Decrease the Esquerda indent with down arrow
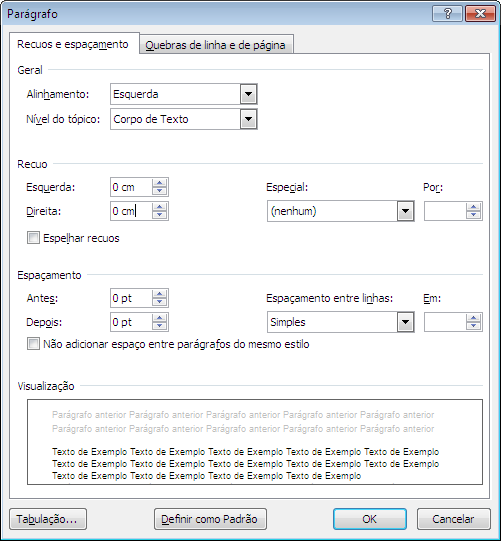501x541 pixels. pos(159,191)
